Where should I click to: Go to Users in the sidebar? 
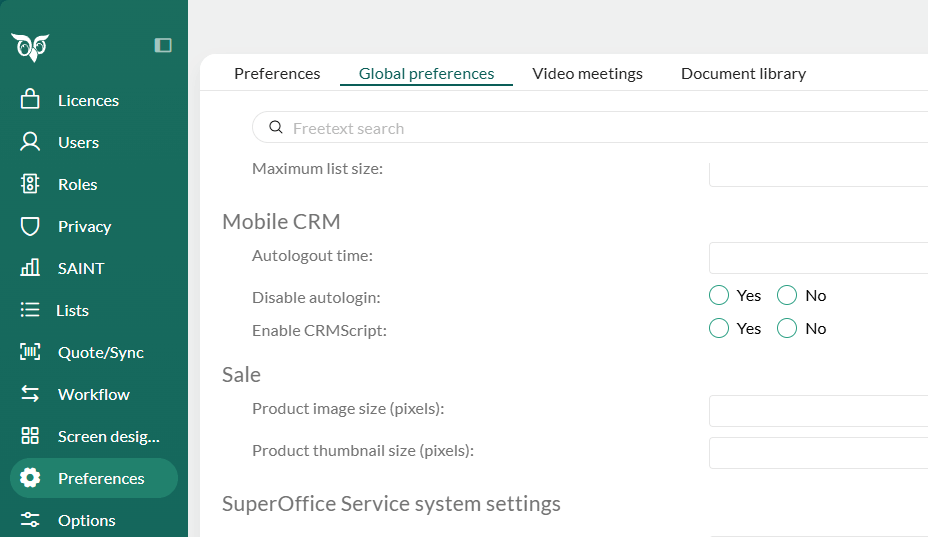pyautogui.click(x=79, y=143)
